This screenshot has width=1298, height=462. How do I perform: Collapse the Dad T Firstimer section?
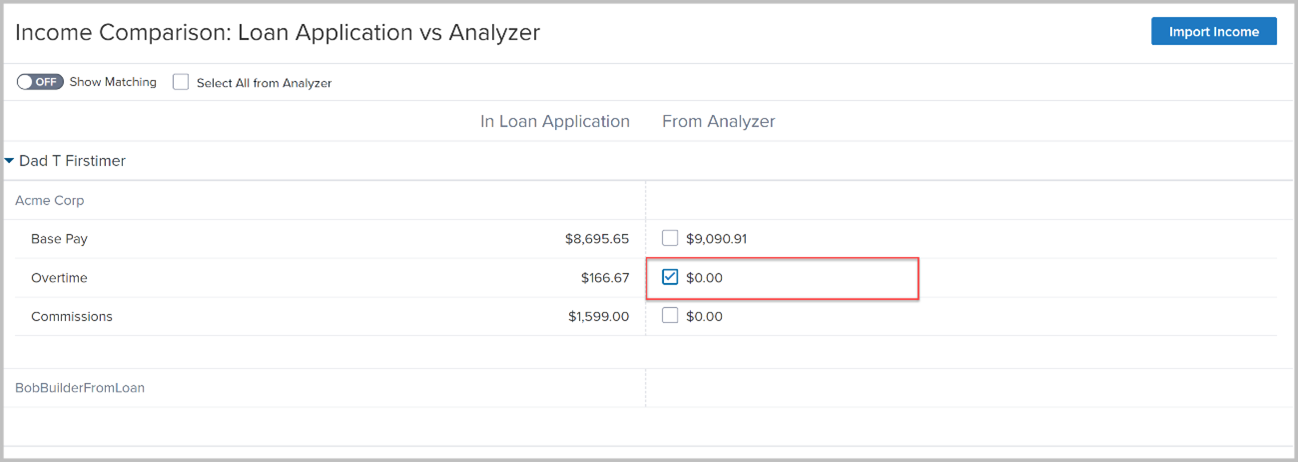pyautogui.click(x=10, y=160)
